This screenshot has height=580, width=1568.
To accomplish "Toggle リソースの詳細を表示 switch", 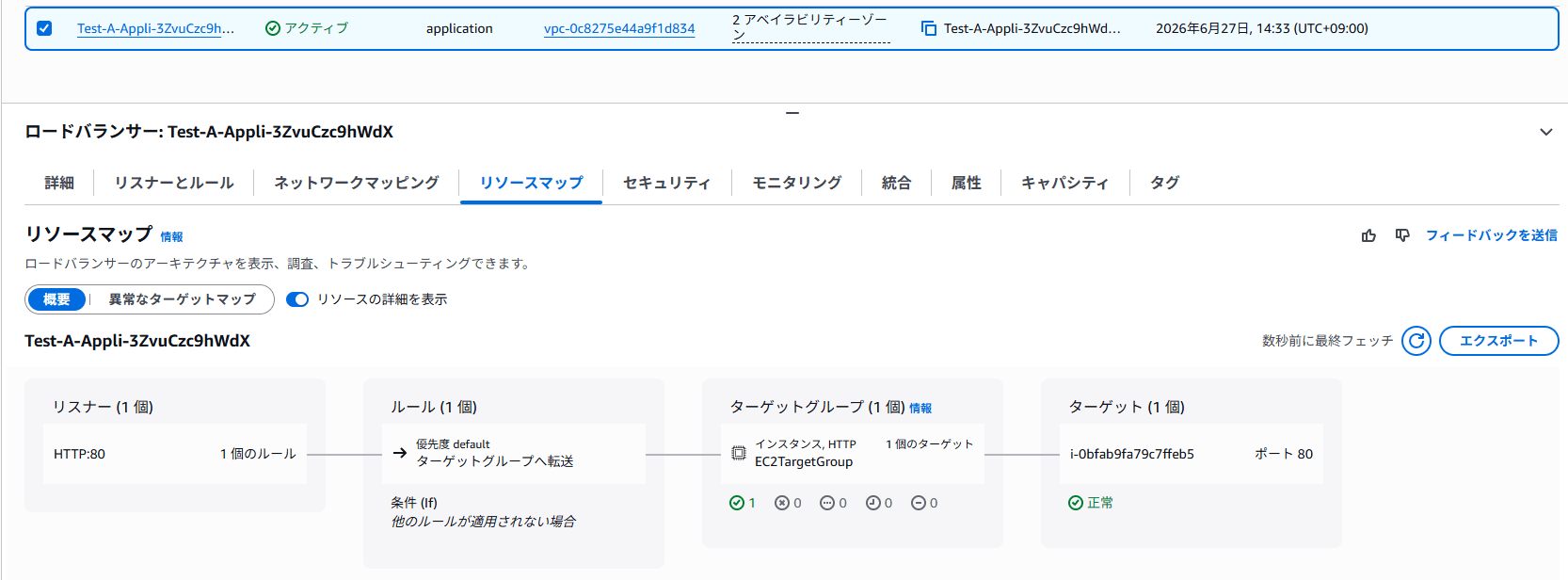I will pyautogui.click(x=297, y=299).
